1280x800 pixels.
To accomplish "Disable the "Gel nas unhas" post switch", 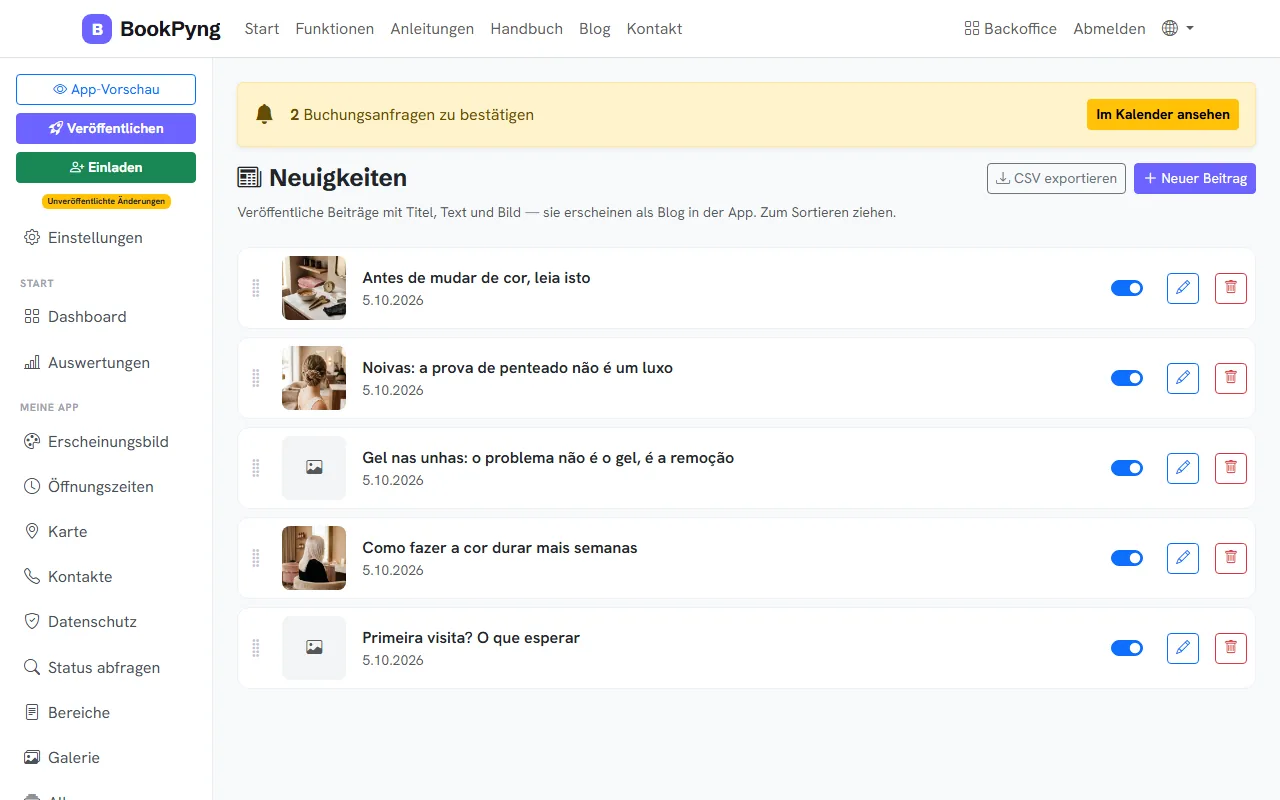I will coord(1127,468).
